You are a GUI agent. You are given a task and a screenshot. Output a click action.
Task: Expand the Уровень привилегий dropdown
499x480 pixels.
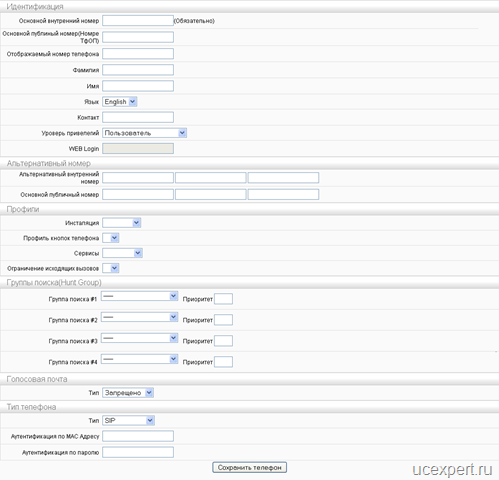(144, 133)
